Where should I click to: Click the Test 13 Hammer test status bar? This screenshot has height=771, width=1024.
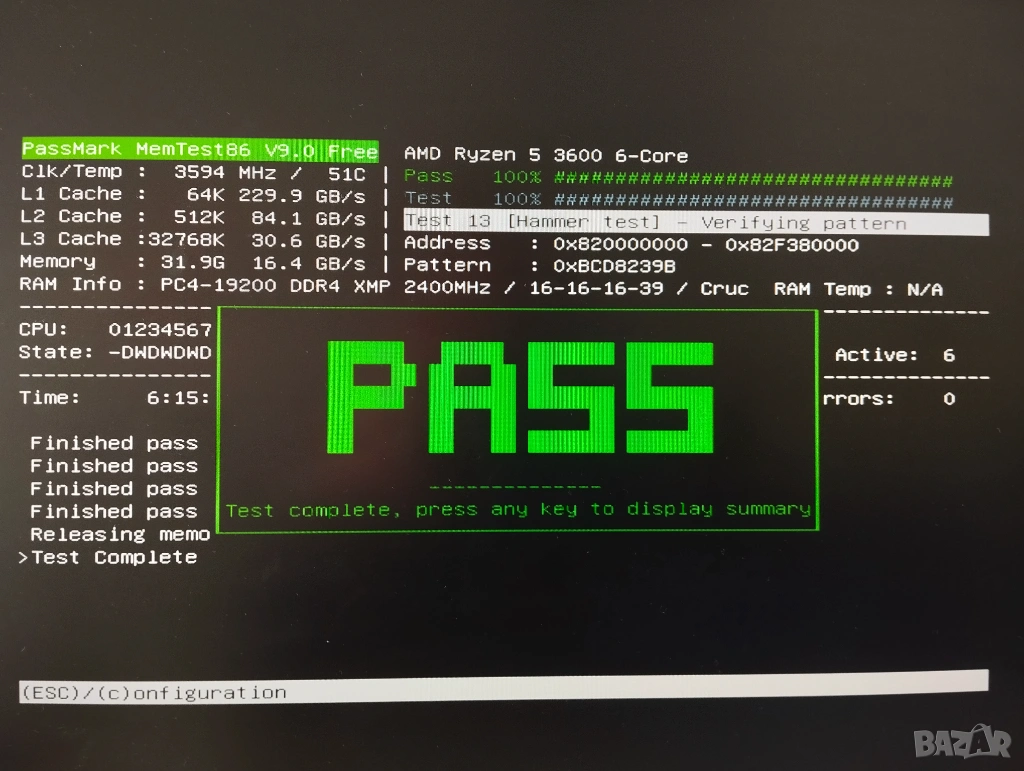pyautogui.click(x=696, y=223)
